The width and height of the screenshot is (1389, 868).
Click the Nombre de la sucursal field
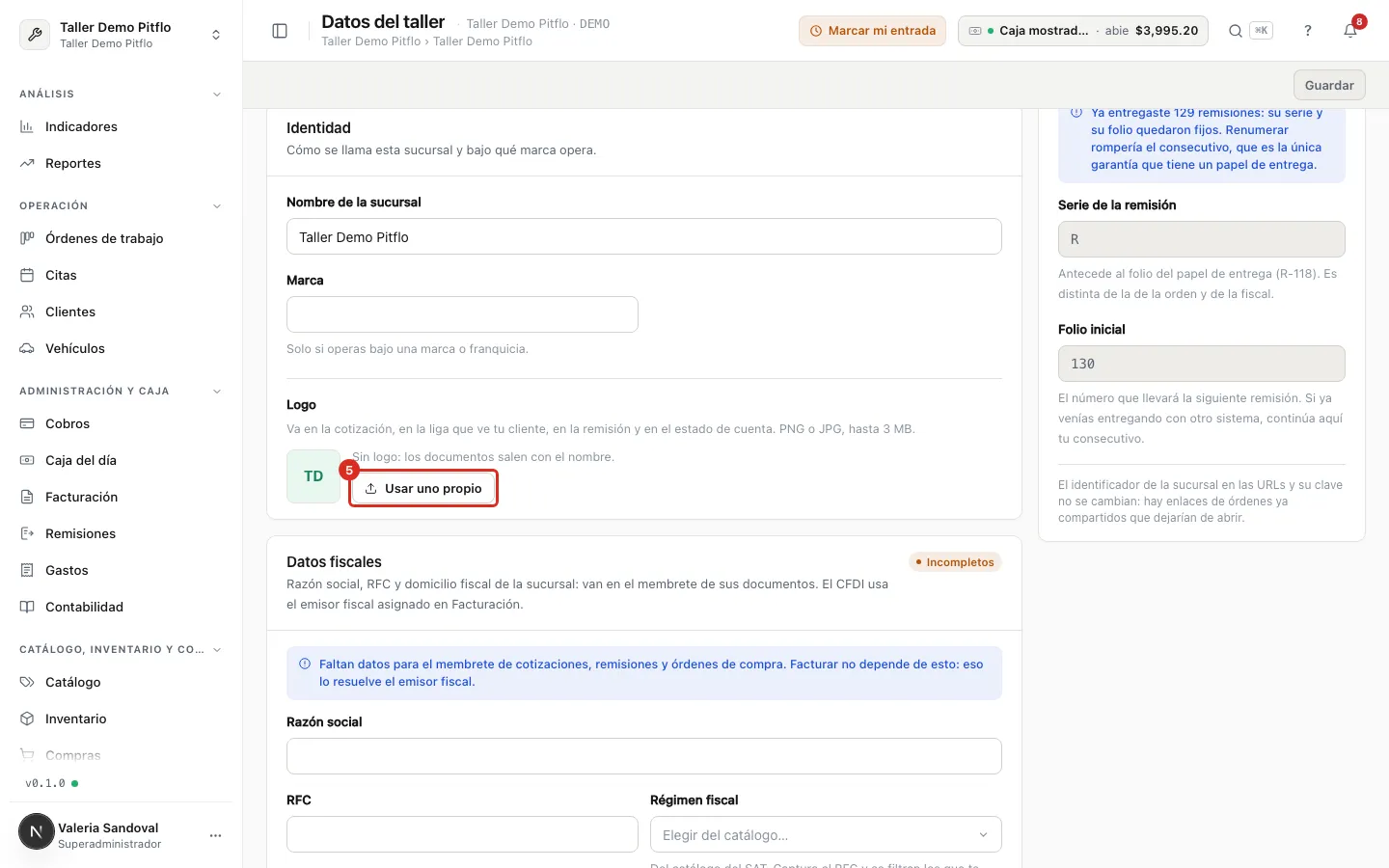[x=644, y=236]
